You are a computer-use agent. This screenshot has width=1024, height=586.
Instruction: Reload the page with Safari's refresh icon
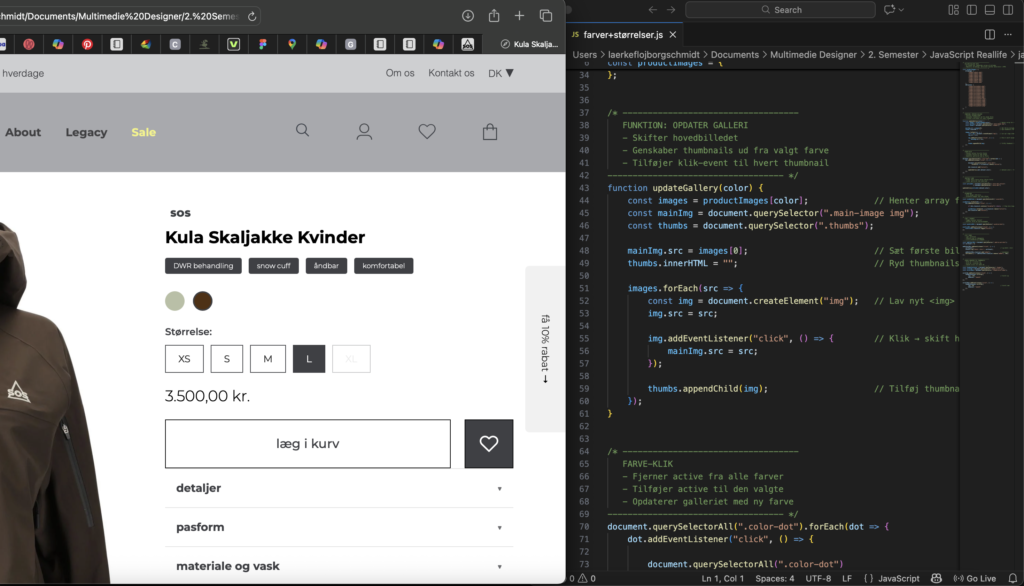(252, 16)
